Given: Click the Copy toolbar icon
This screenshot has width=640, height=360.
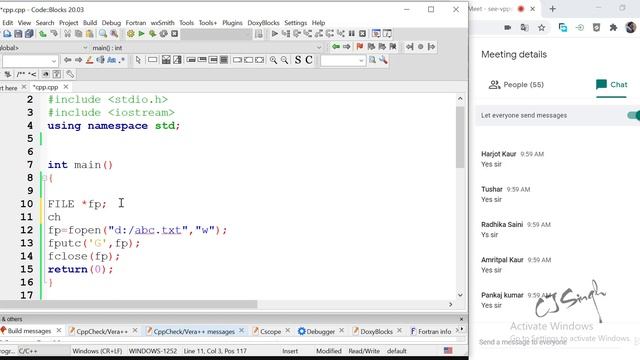Looking at the screenshot, I should 78,34.
